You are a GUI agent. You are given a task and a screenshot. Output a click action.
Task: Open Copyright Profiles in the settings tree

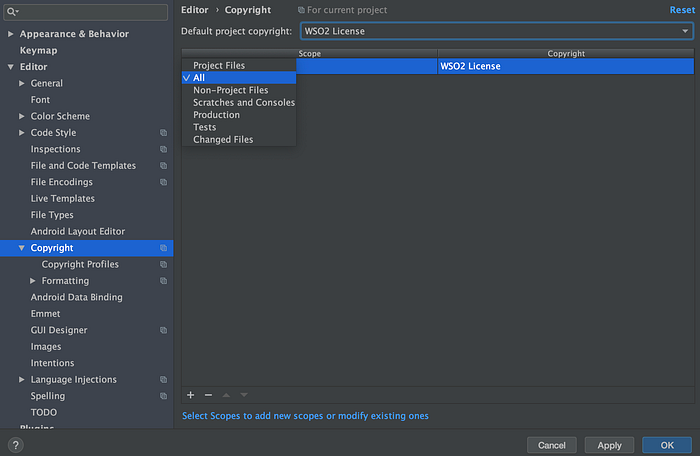pos(80,264)
